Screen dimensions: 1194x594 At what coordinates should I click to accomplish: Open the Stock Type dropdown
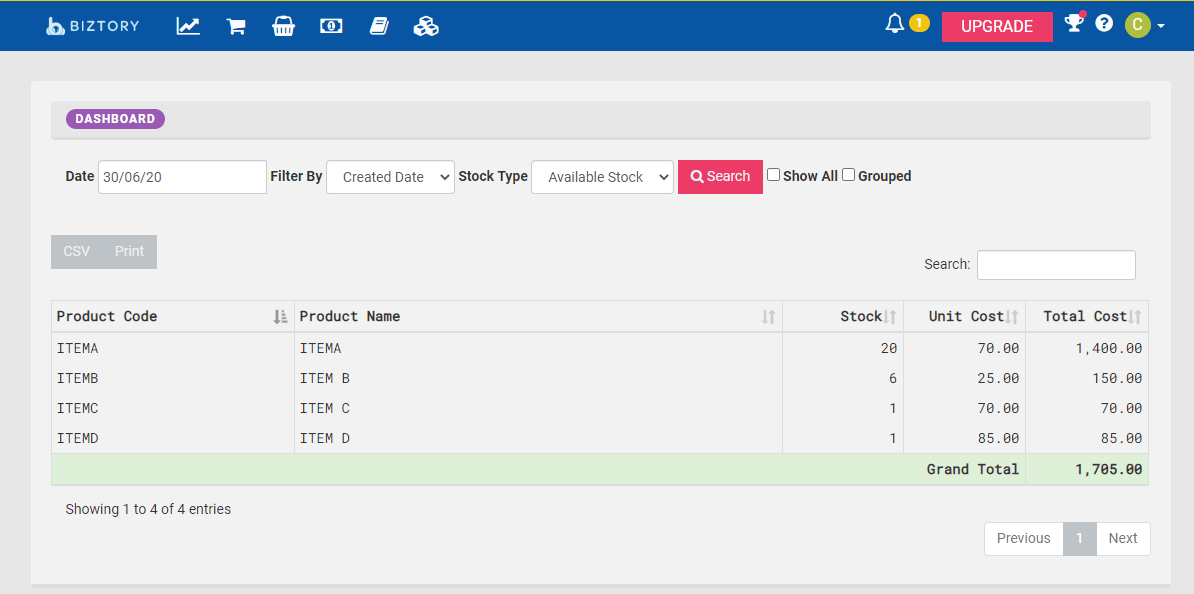(602, 177)
